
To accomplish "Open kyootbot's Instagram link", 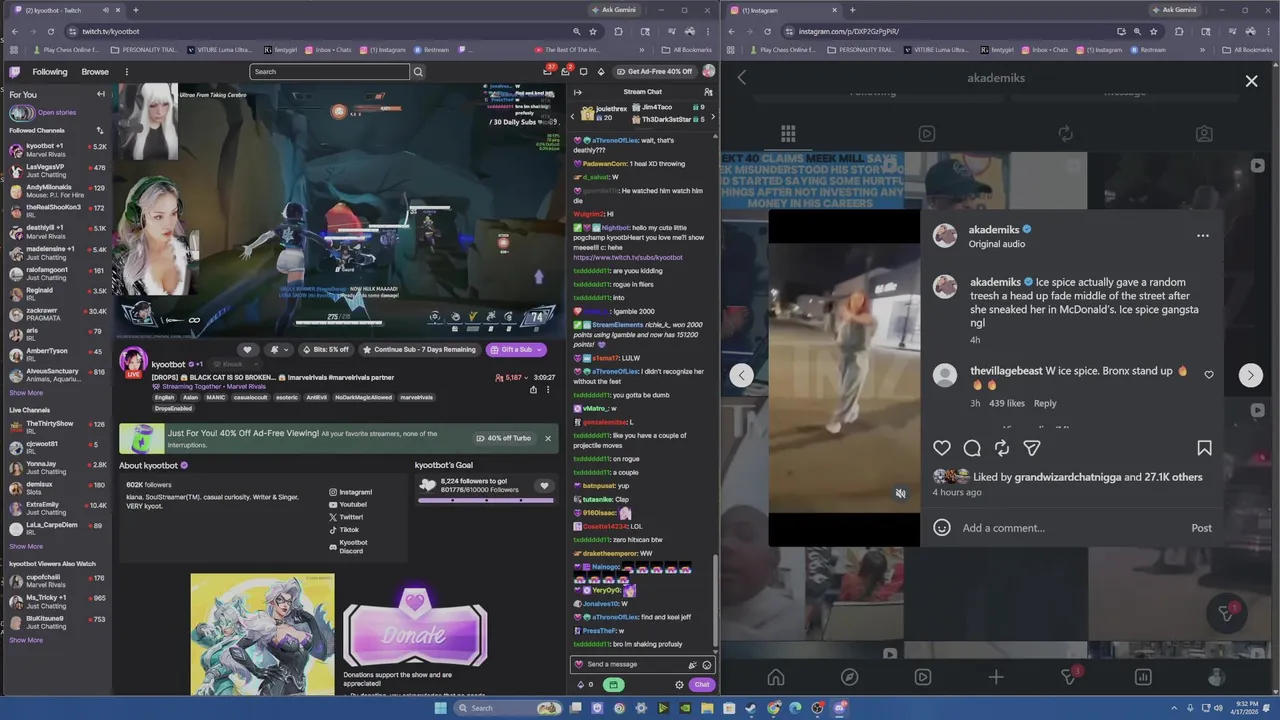I will pyautogui.click(x=350, y=492).
